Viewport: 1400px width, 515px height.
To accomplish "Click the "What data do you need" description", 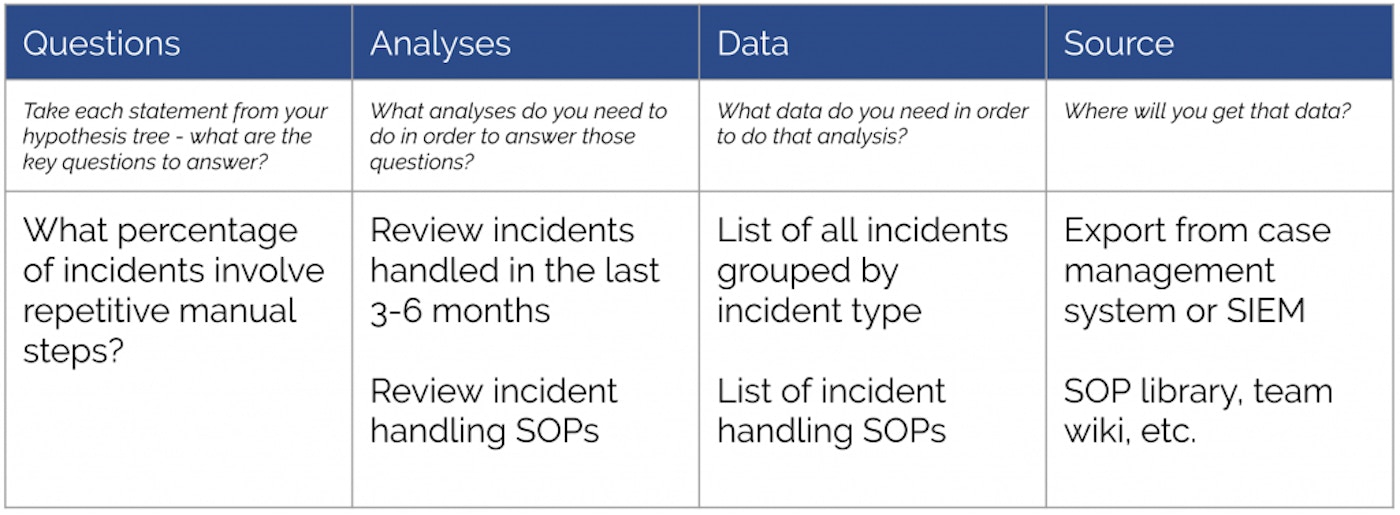I will (x=872, y=124).
